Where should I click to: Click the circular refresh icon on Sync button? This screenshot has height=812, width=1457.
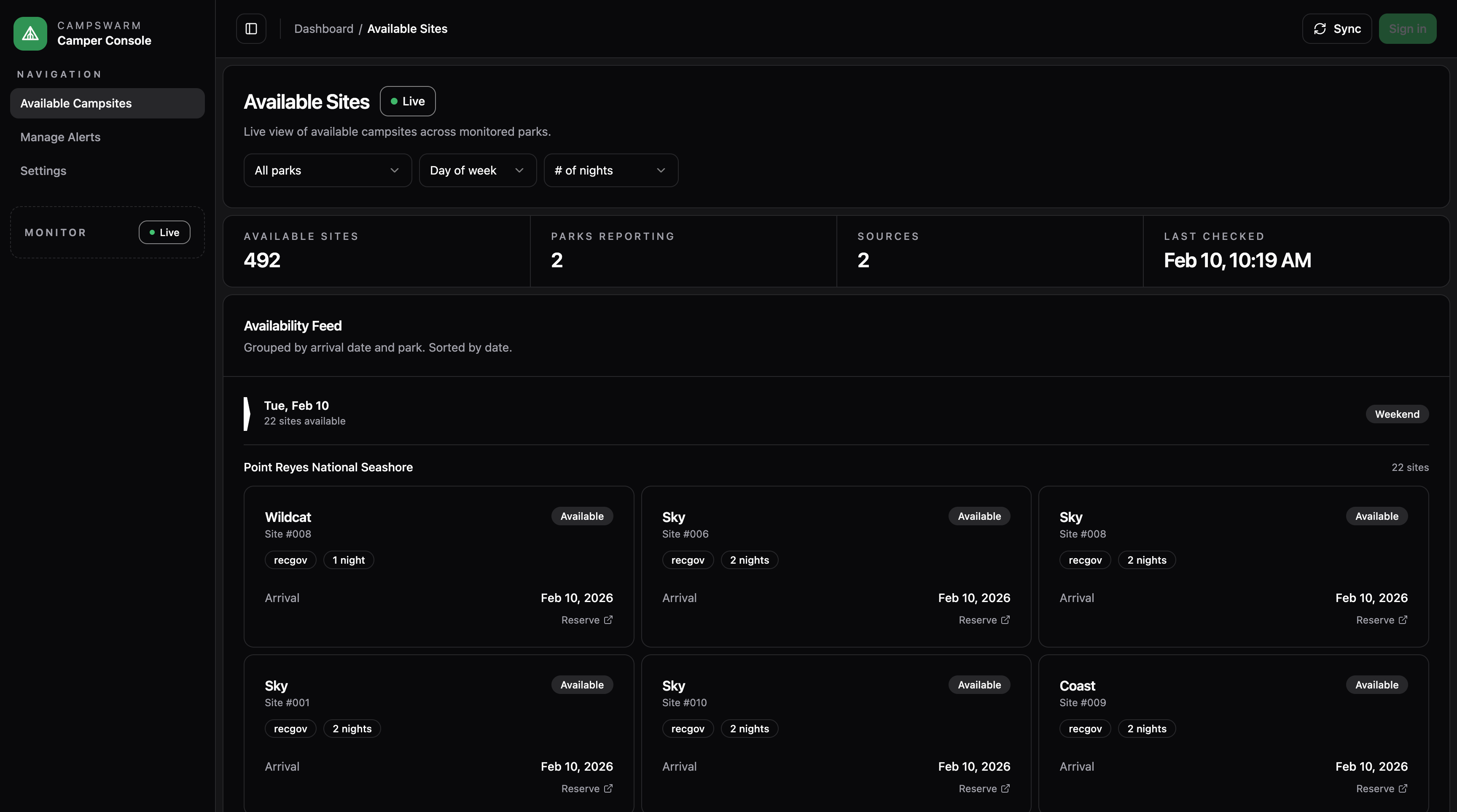click(x=1320, y=28)
